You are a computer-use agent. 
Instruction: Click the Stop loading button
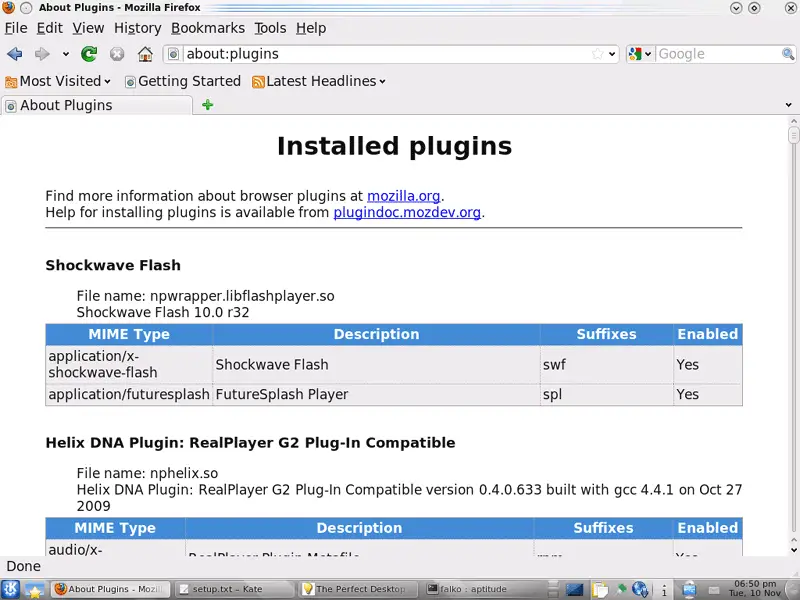coord(117,54)
